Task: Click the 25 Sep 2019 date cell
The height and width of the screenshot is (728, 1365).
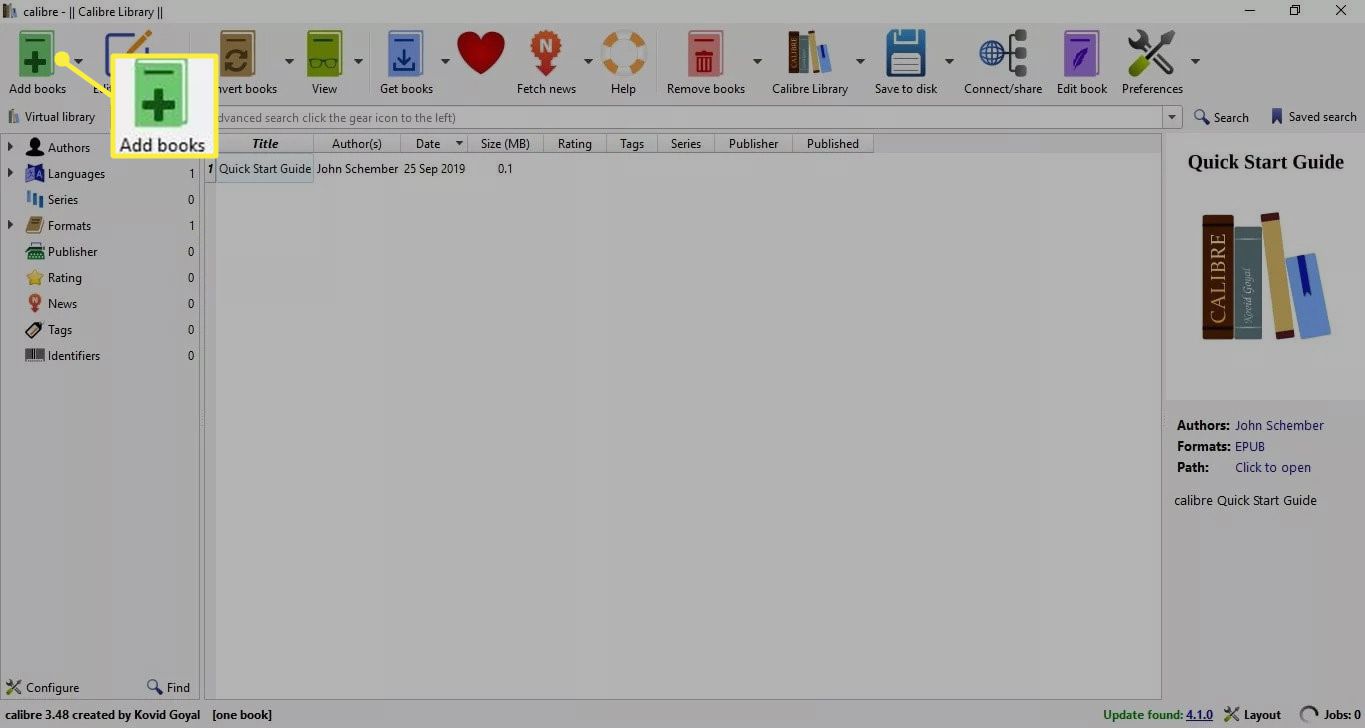Action: (x=434, y=169)
